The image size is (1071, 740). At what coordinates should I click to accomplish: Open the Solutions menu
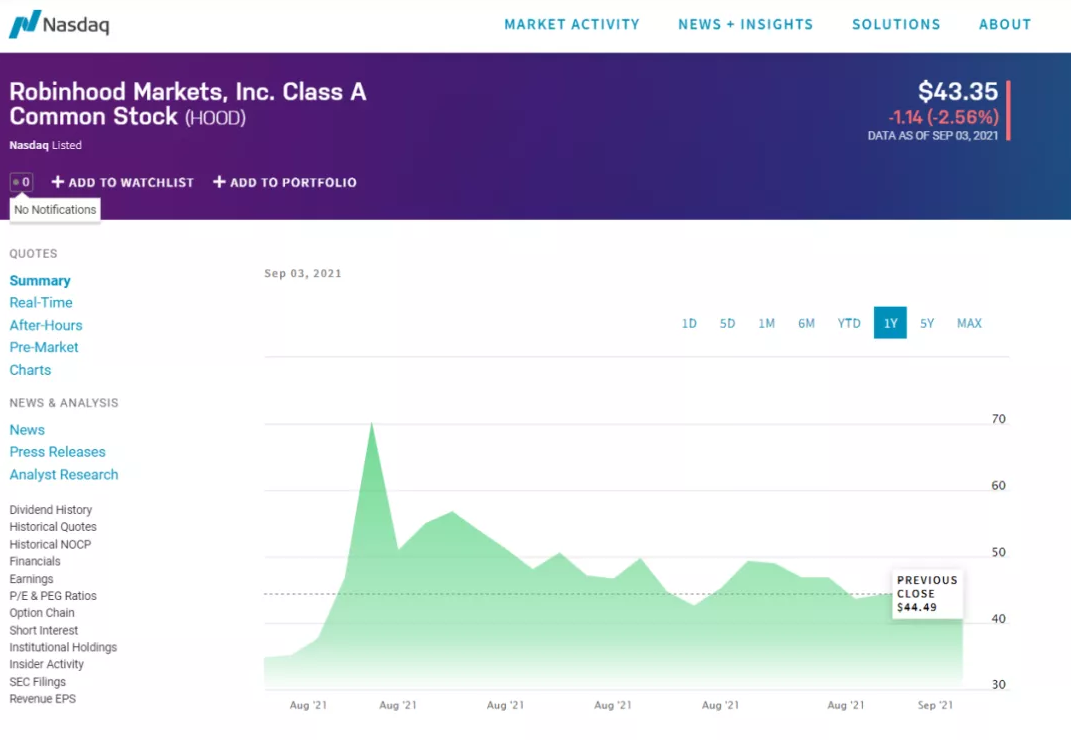(896, 24)
